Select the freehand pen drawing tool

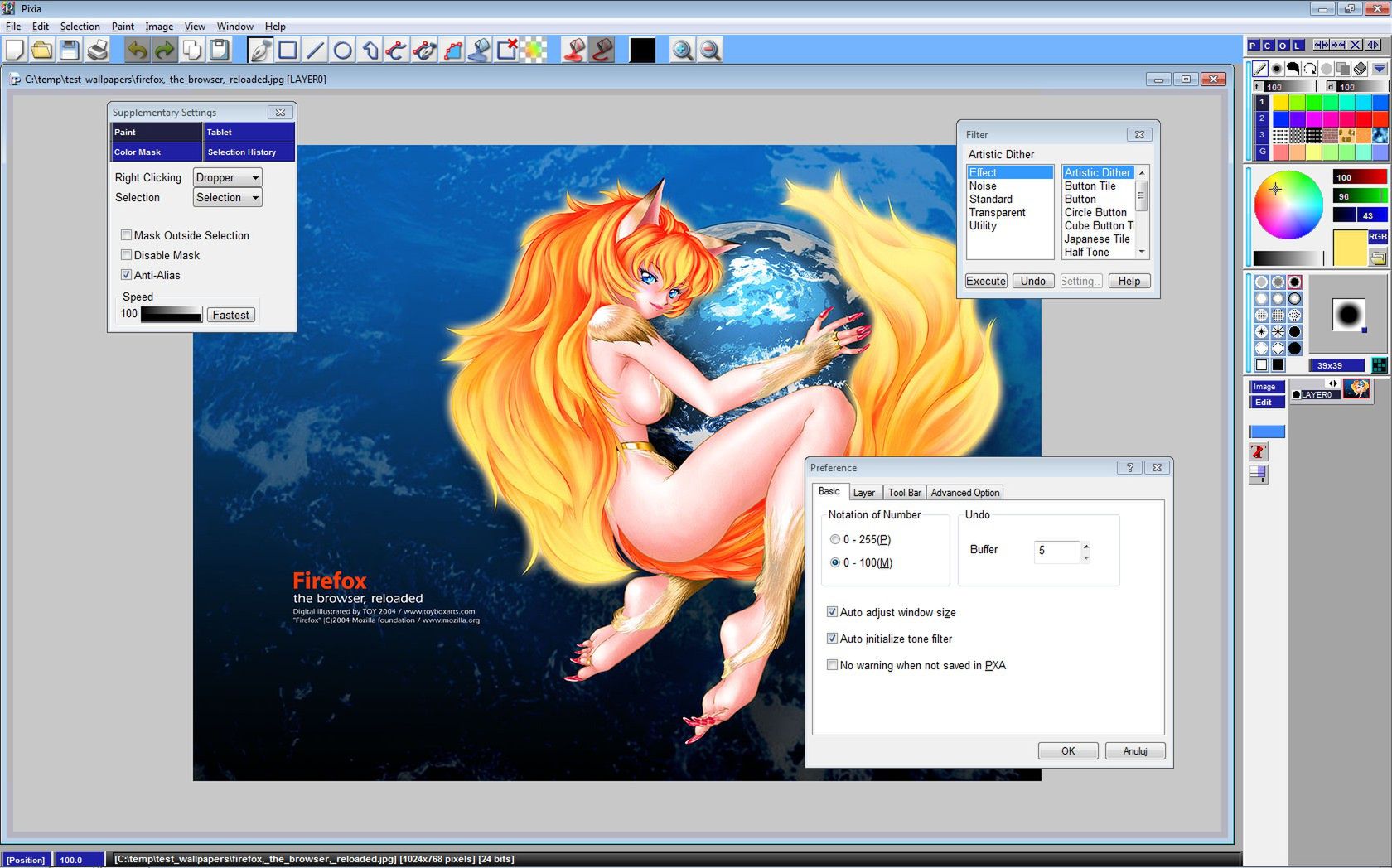coord(260,51)
